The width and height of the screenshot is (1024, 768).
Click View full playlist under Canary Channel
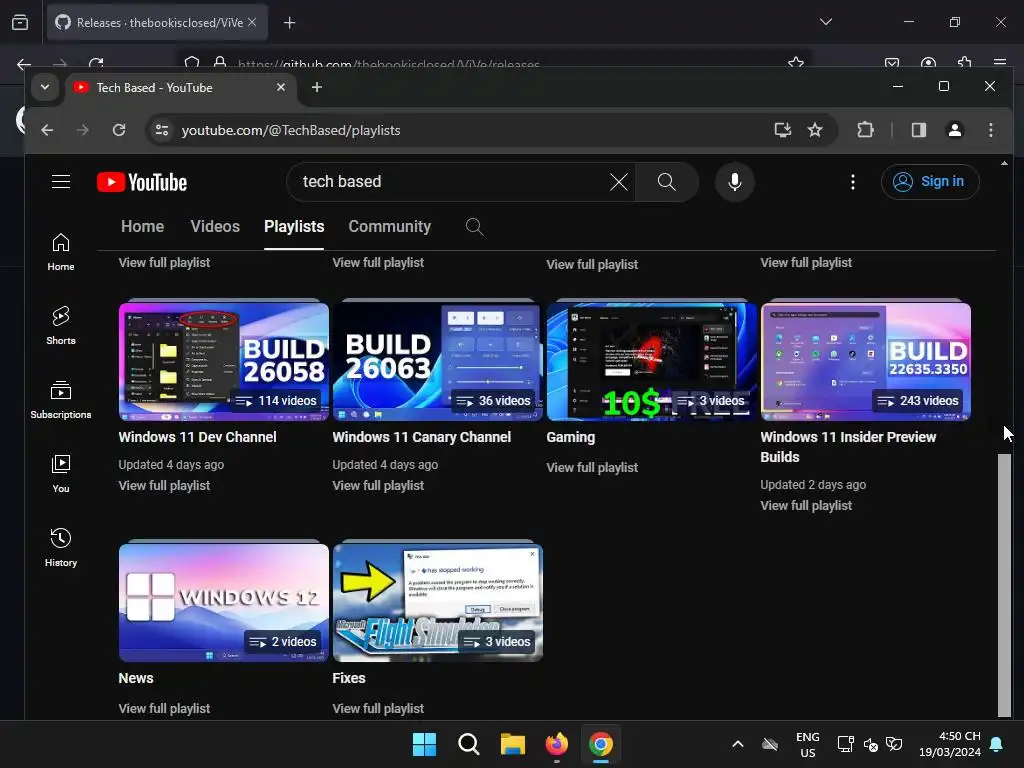[377, 485]
